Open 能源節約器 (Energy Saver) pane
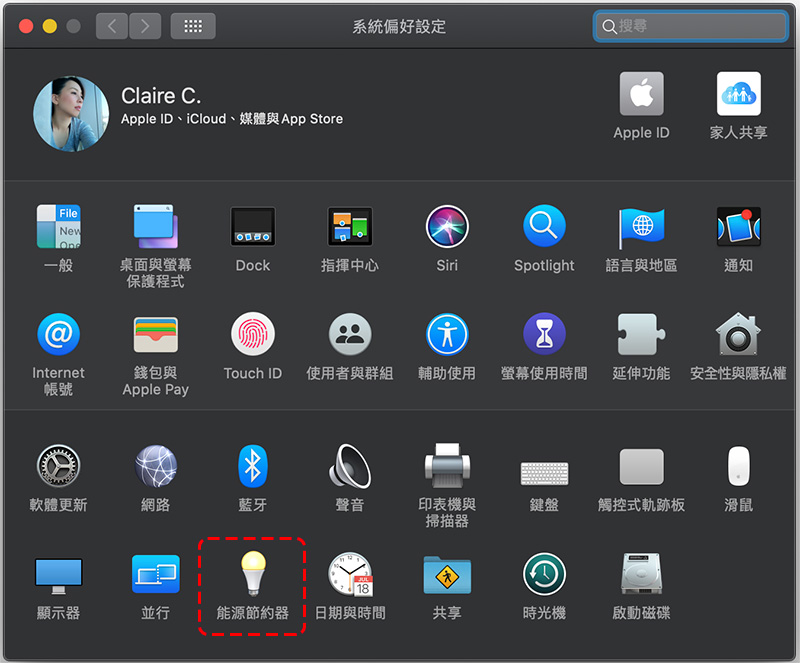Screen dimensions: 800x663 253,574
